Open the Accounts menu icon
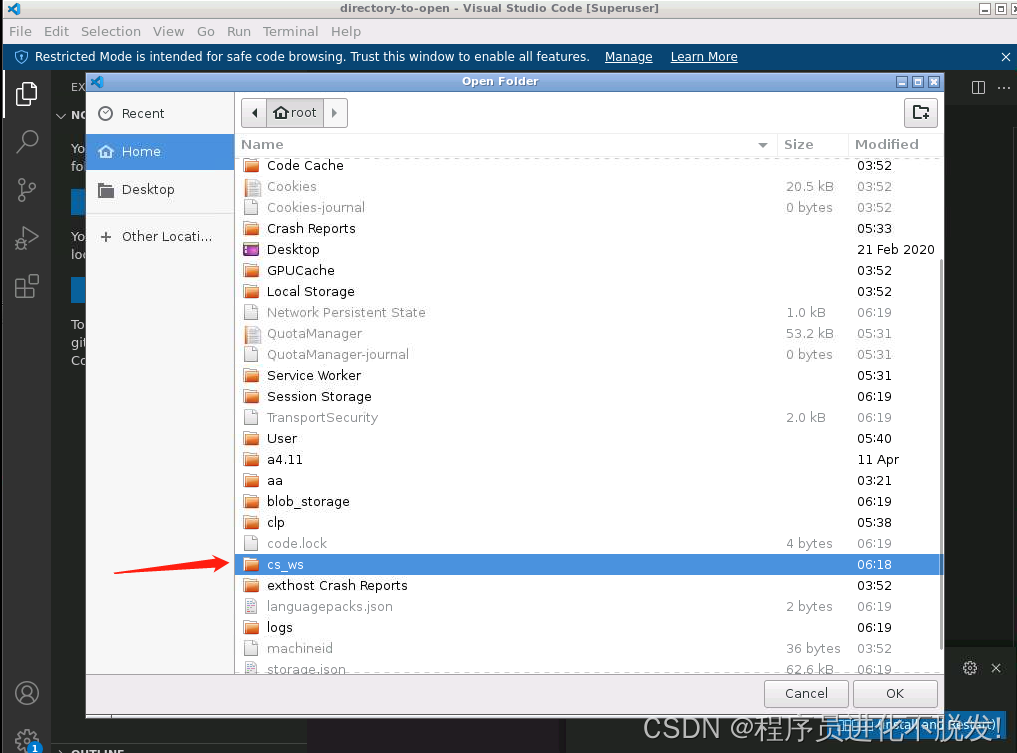Image resolution: width=1017 pixels, height=753 pixels. click(x=27, y=693)
